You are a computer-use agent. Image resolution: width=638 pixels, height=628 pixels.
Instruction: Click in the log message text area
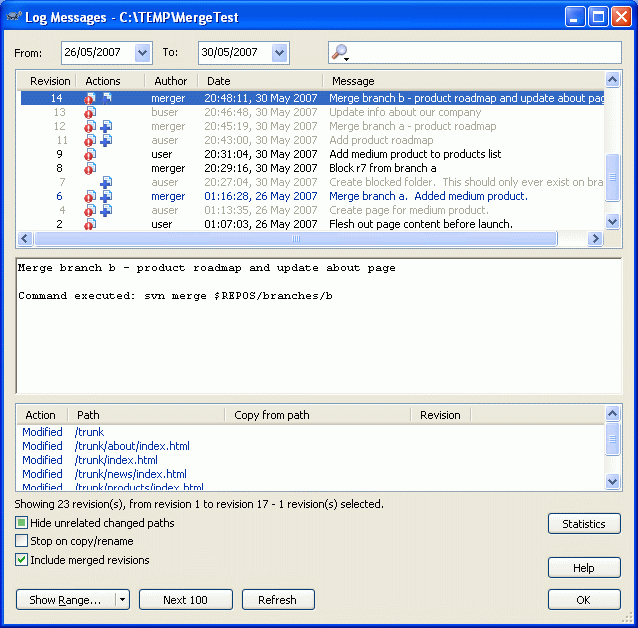coord(319,326)
